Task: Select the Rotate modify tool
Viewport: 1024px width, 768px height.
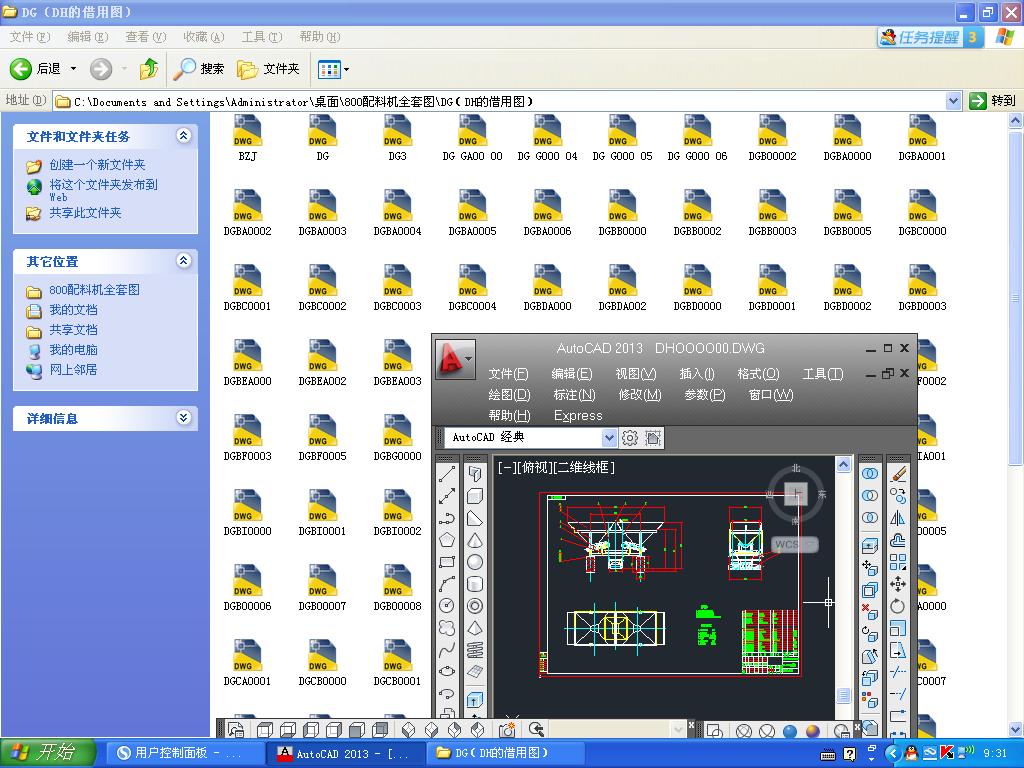Action: click(x=899, y=606)
